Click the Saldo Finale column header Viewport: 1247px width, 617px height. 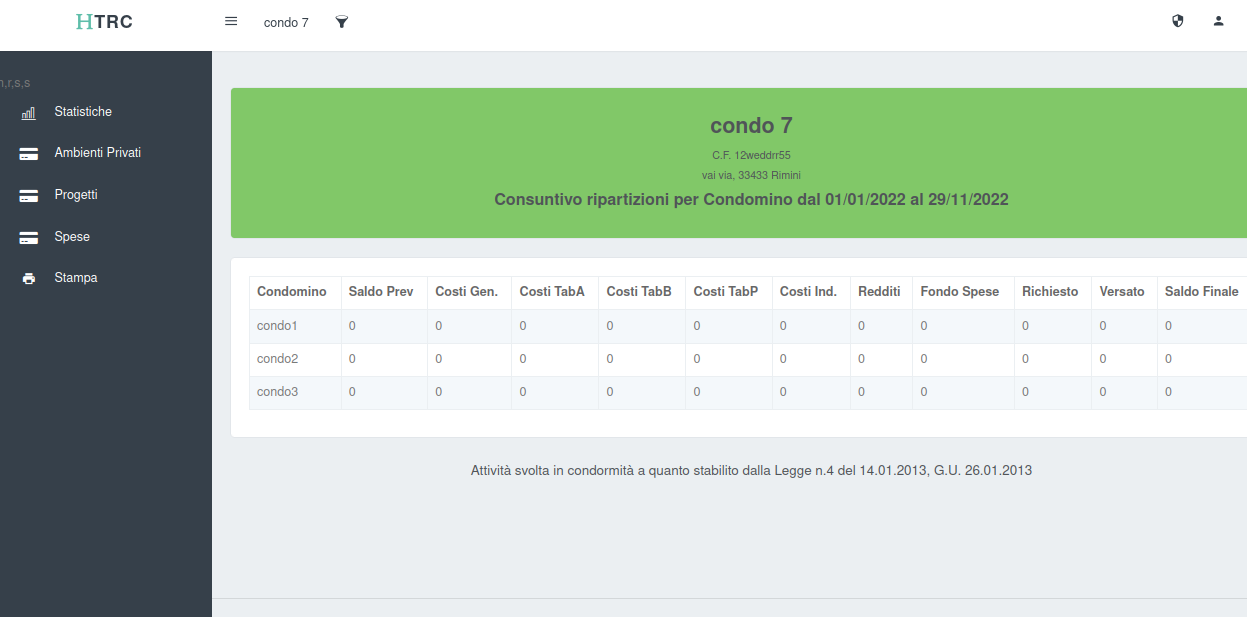coord(1201,292)
